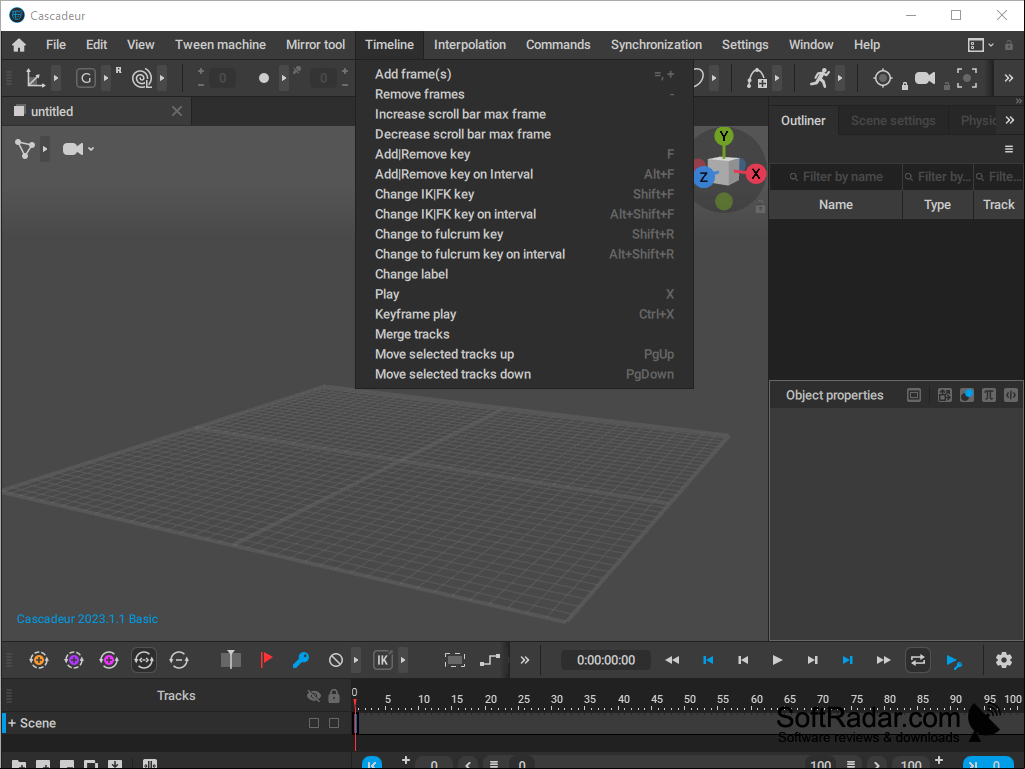The image size is (1025, 769).
Task: Open the Interpolation menu
Action: pos(470,44)
